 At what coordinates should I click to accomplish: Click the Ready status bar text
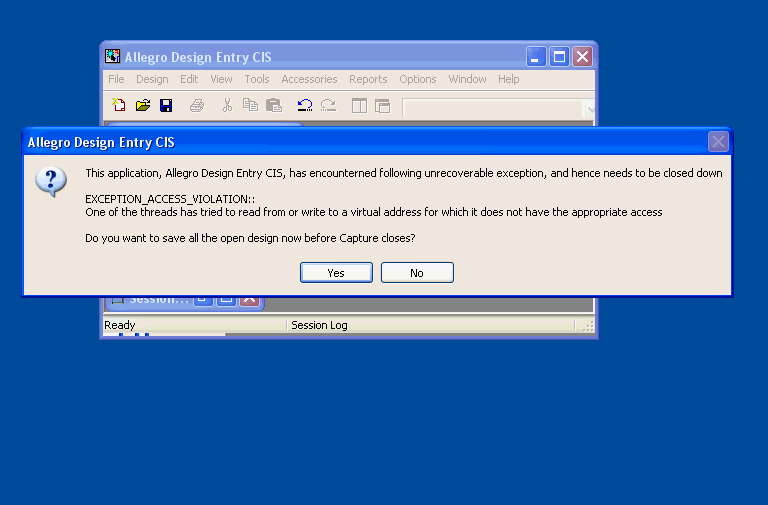(x=120, y=325)
